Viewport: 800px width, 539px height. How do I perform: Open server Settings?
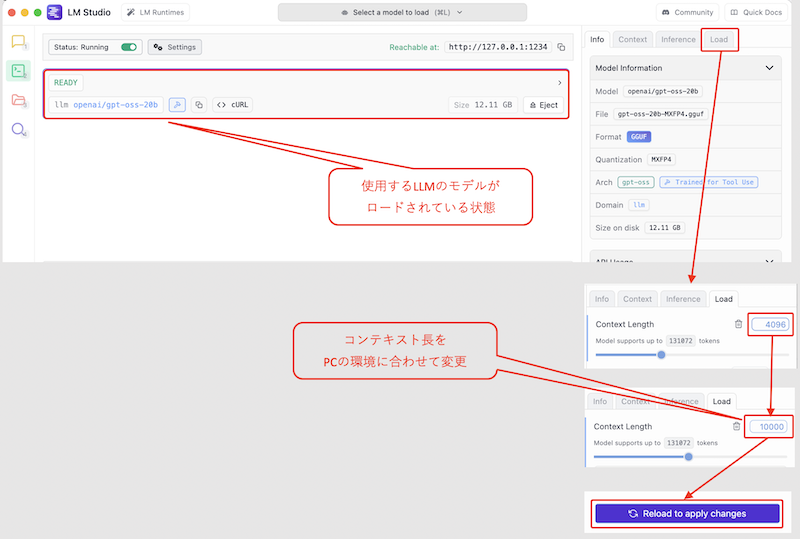[x=175, y=47]
